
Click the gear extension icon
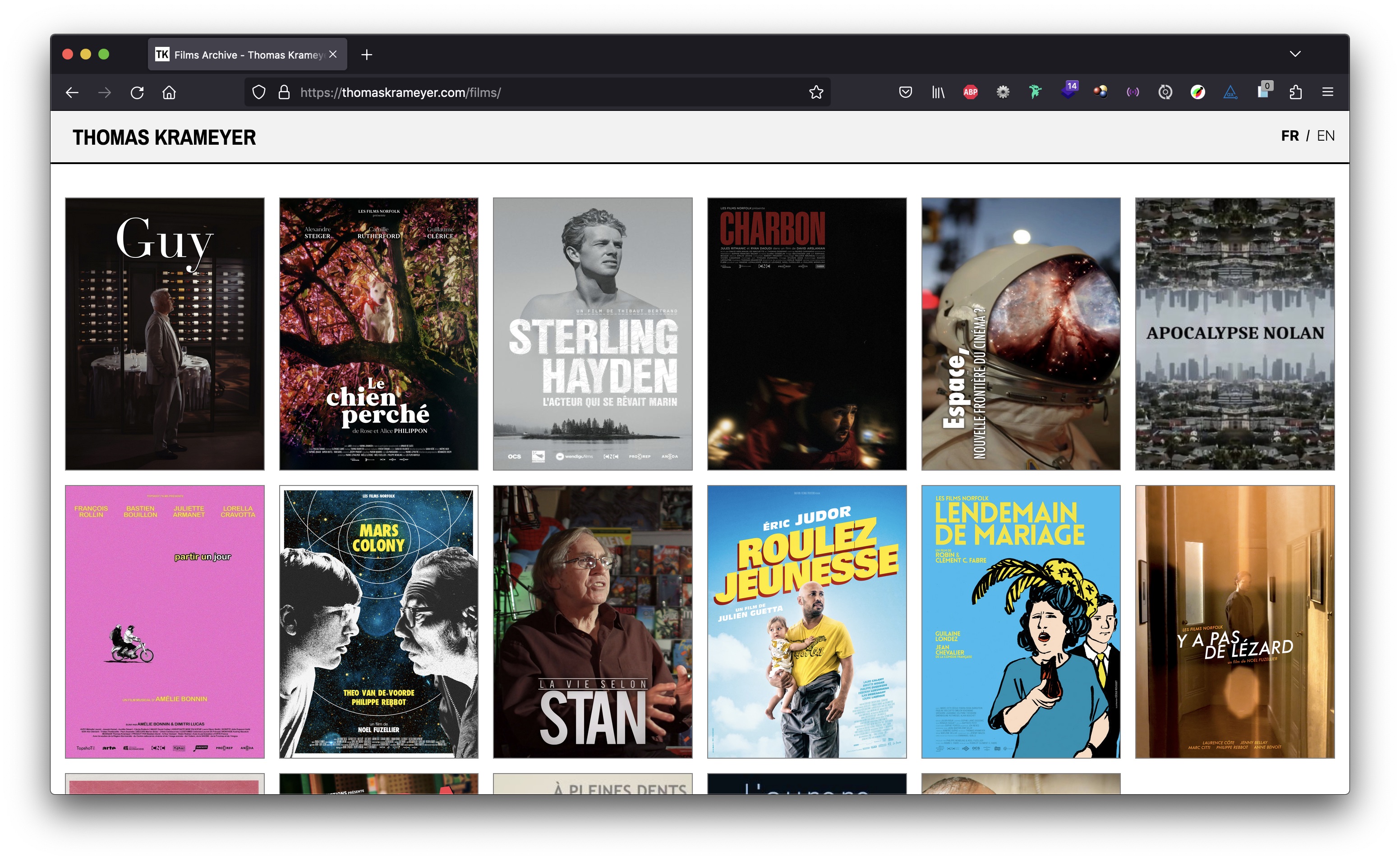coord(1003,92)
